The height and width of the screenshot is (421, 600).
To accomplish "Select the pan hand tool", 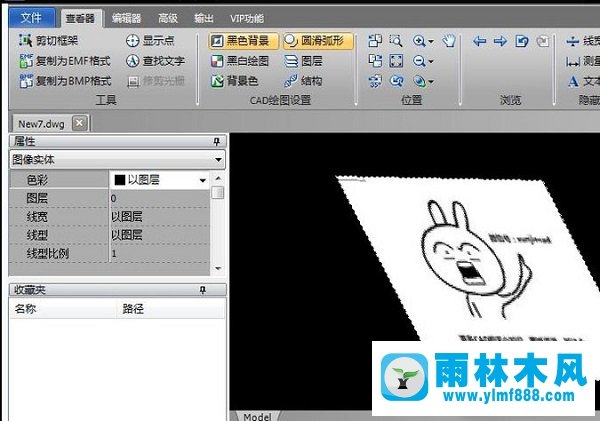I will point(449,41).
